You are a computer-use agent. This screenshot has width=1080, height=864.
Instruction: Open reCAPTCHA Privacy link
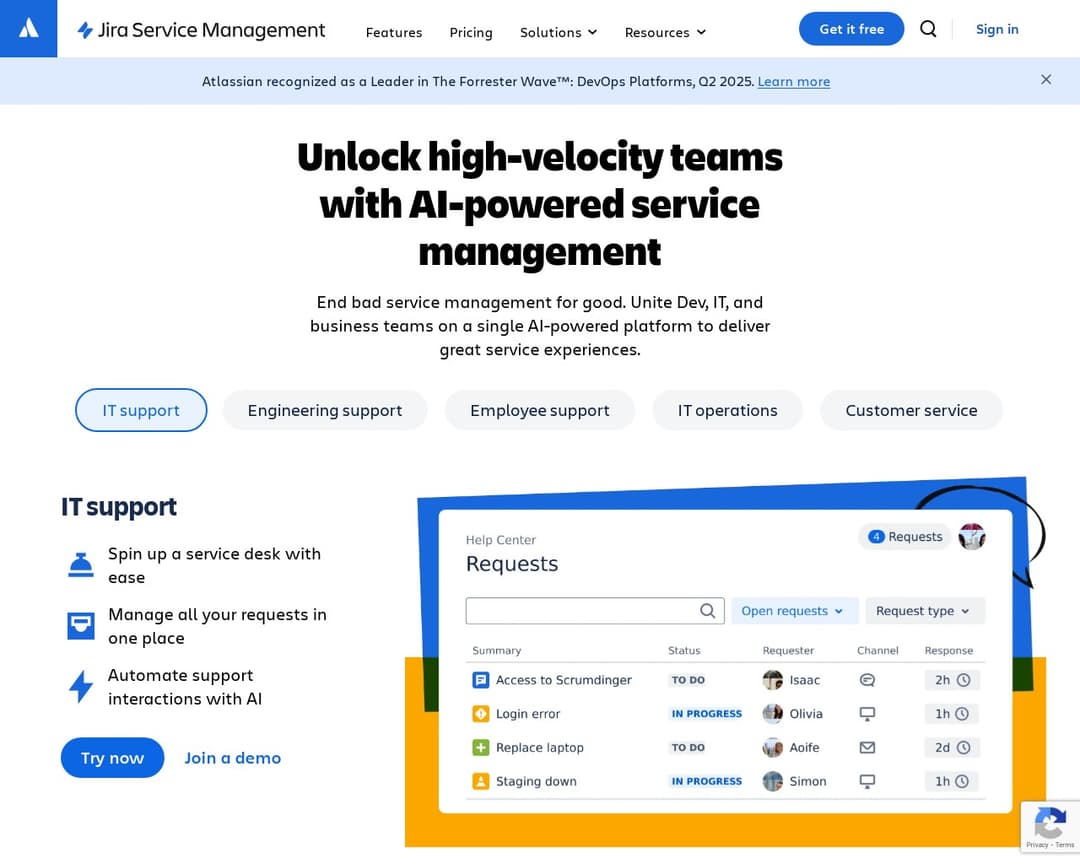[x=1037, y=845]
